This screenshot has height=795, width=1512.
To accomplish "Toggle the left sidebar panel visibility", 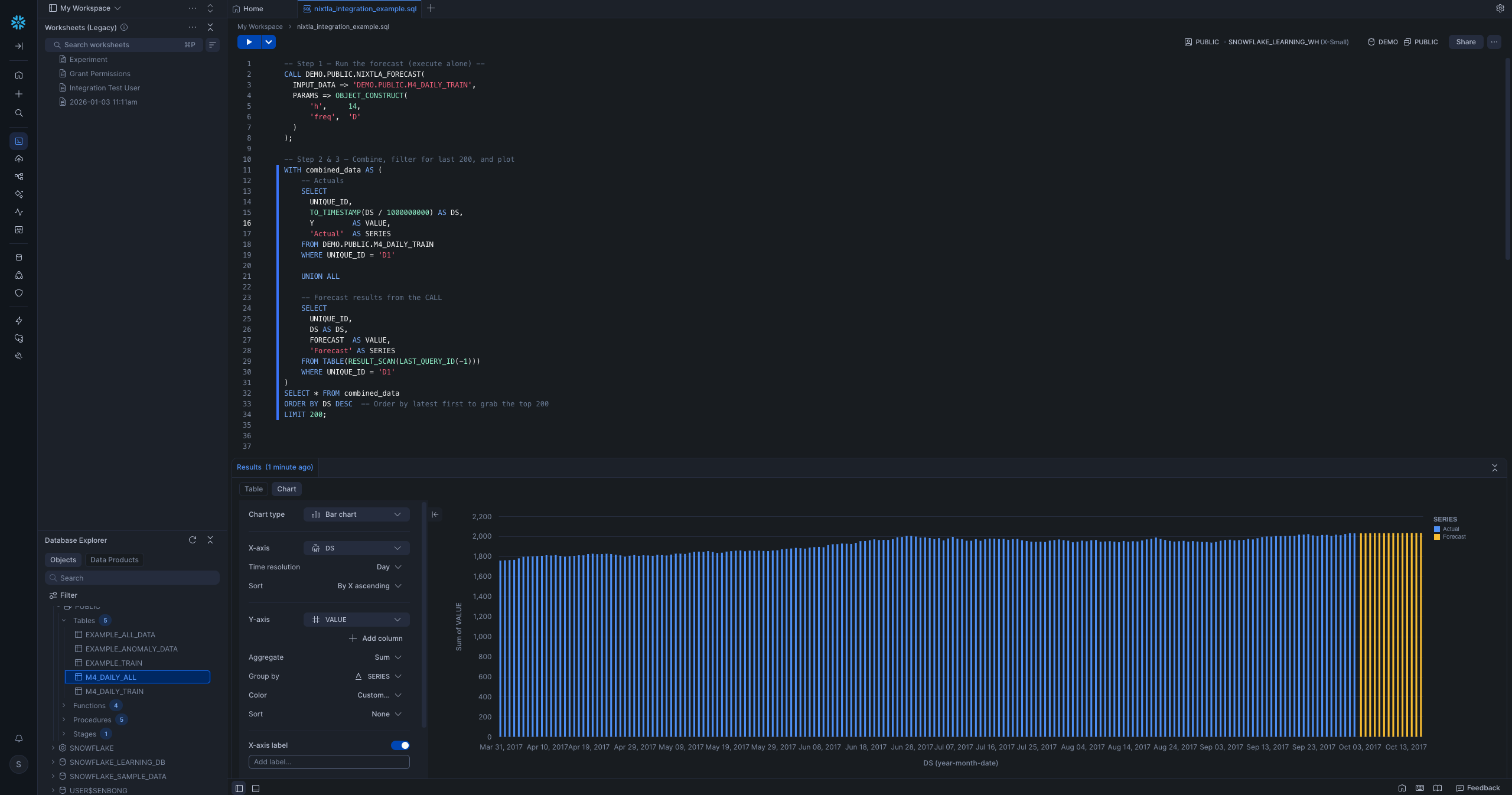I will [239, 788].
